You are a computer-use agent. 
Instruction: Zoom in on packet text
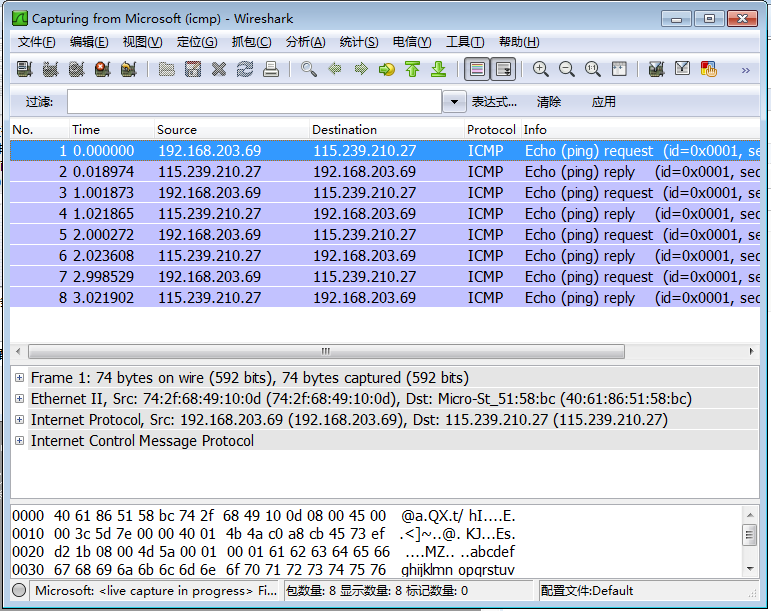click(541, 69)
